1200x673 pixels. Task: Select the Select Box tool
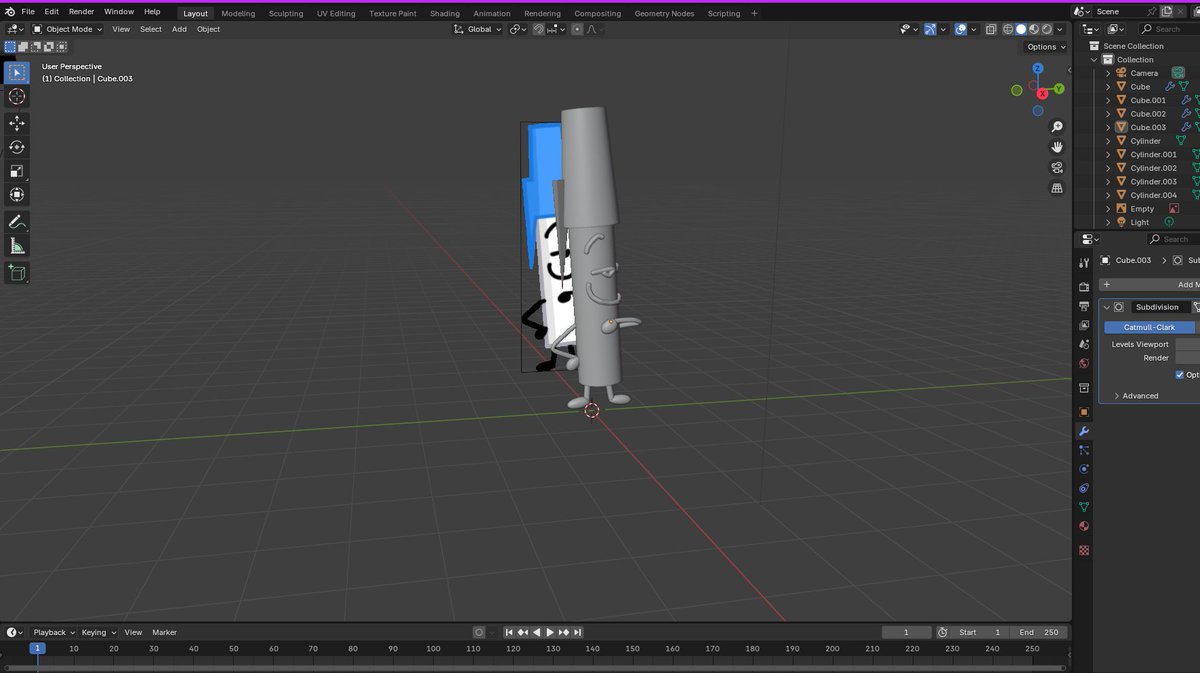click(x=17, y=72)
